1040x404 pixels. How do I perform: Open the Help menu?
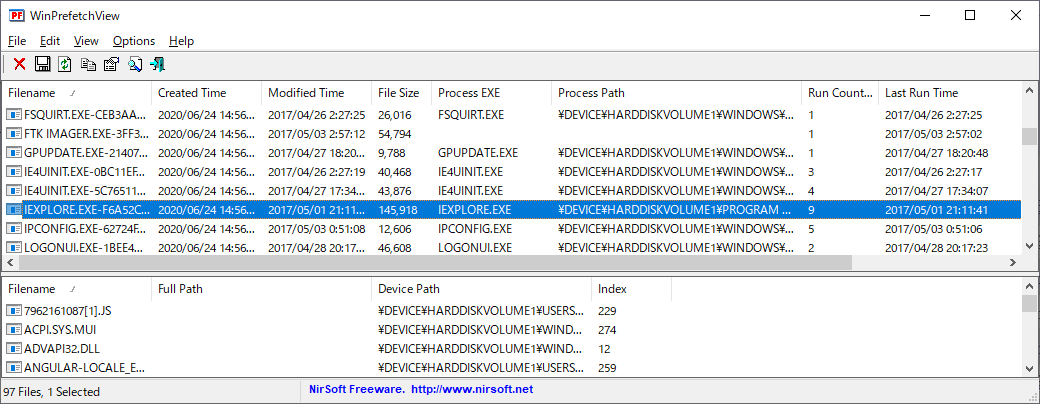click(x=181, y=41)
